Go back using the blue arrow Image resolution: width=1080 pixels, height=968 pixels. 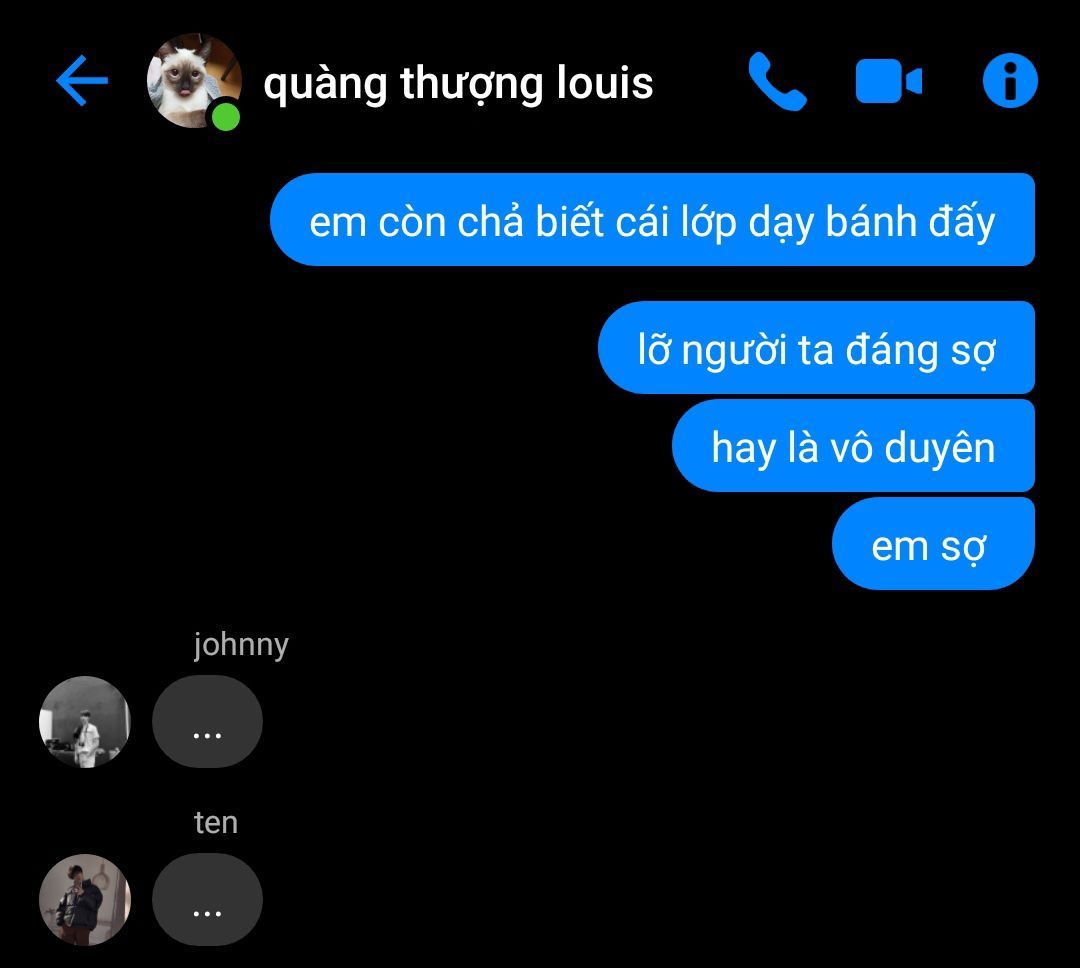tap(82, 81)
